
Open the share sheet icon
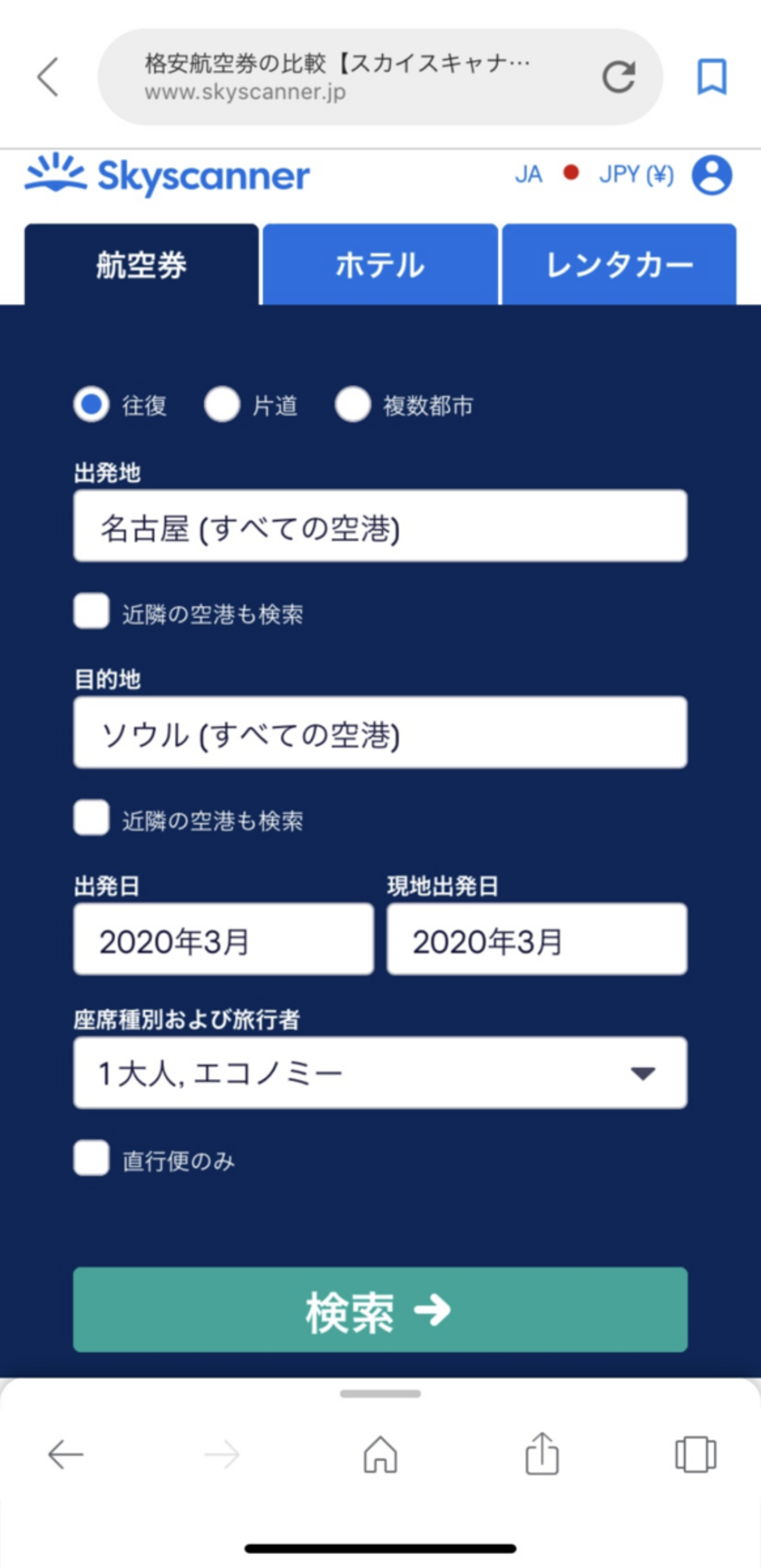(541, 1454)
